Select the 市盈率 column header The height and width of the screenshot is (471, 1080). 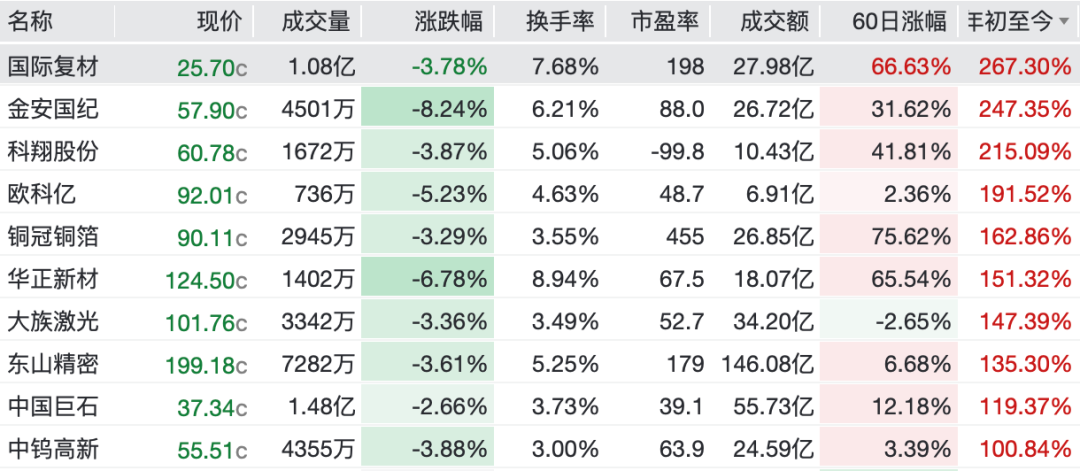coord(665,22)
